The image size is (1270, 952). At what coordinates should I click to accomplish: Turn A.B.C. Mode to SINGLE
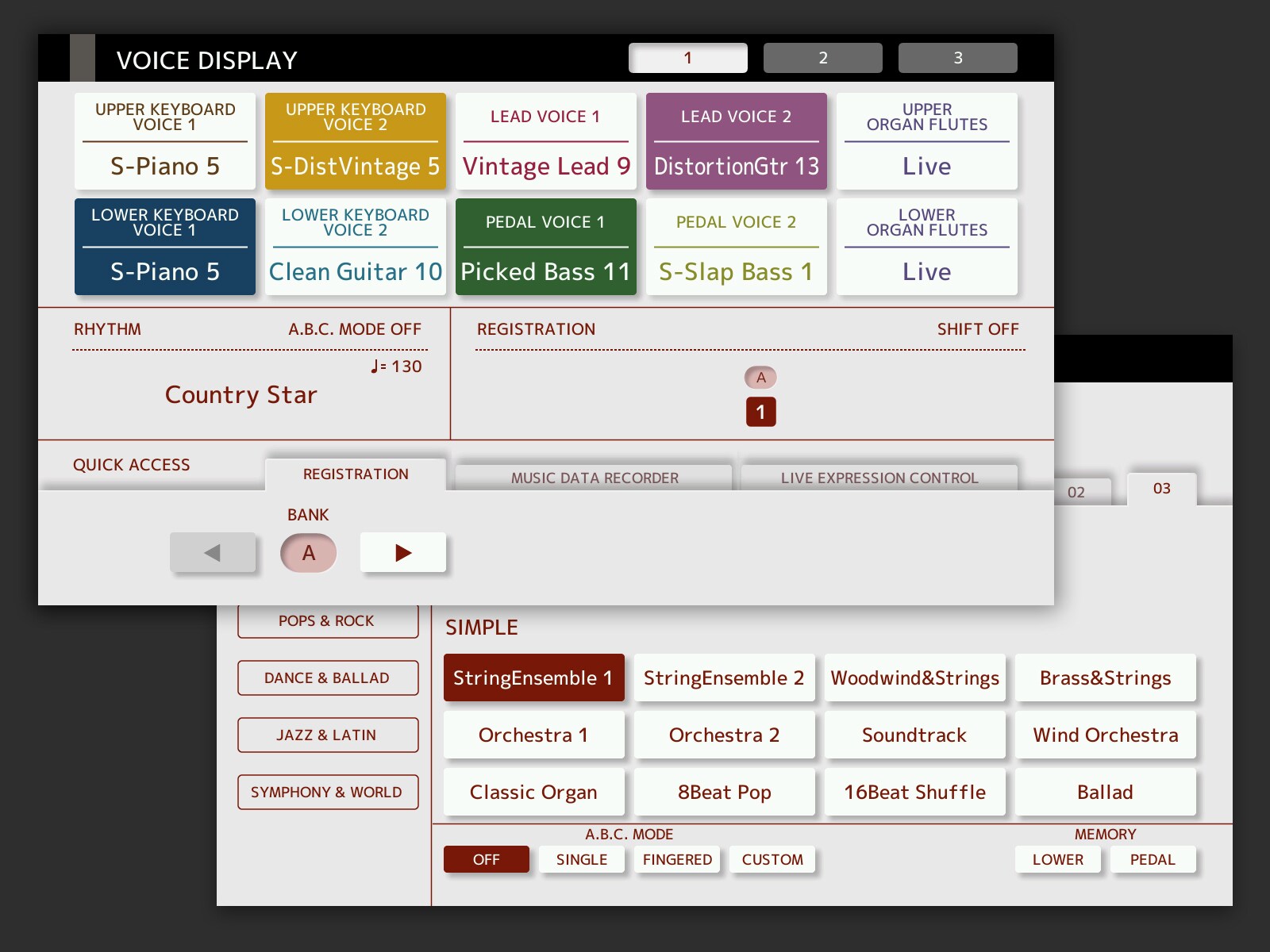582,859
